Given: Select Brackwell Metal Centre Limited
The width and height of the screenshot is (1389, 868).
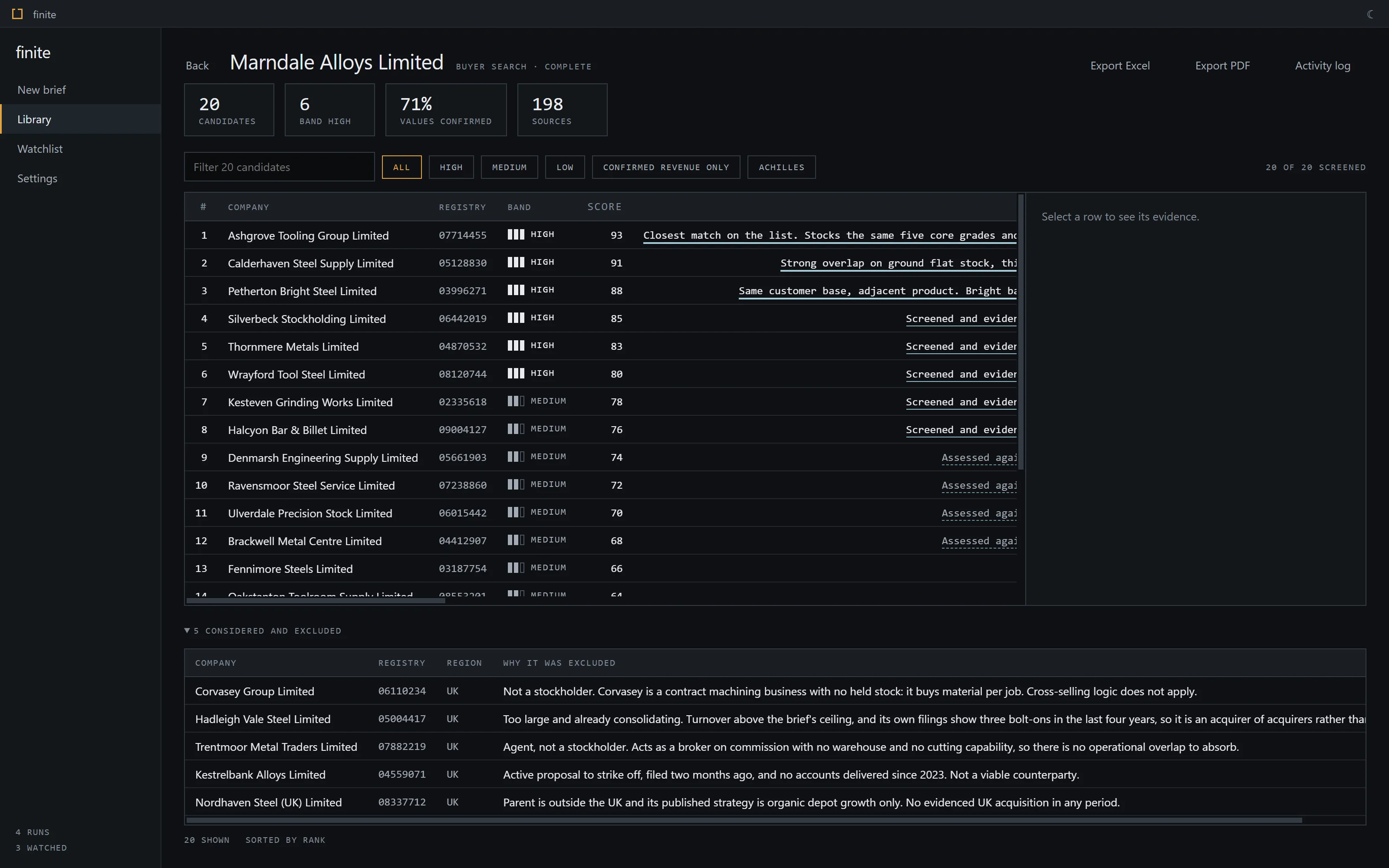Looking at the screenshot, I should pos(600,541).
